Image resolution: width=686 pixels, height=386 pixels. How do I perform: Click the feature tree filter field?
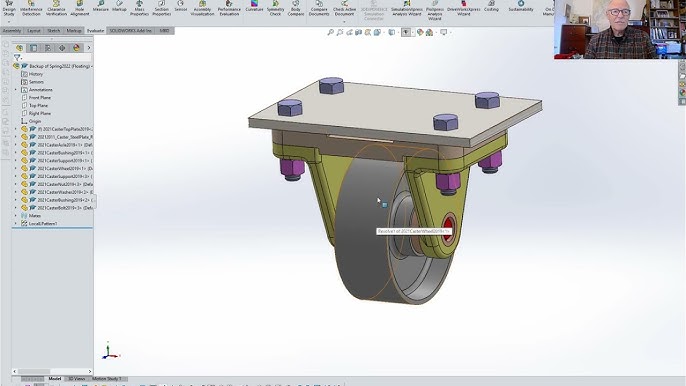52,58
